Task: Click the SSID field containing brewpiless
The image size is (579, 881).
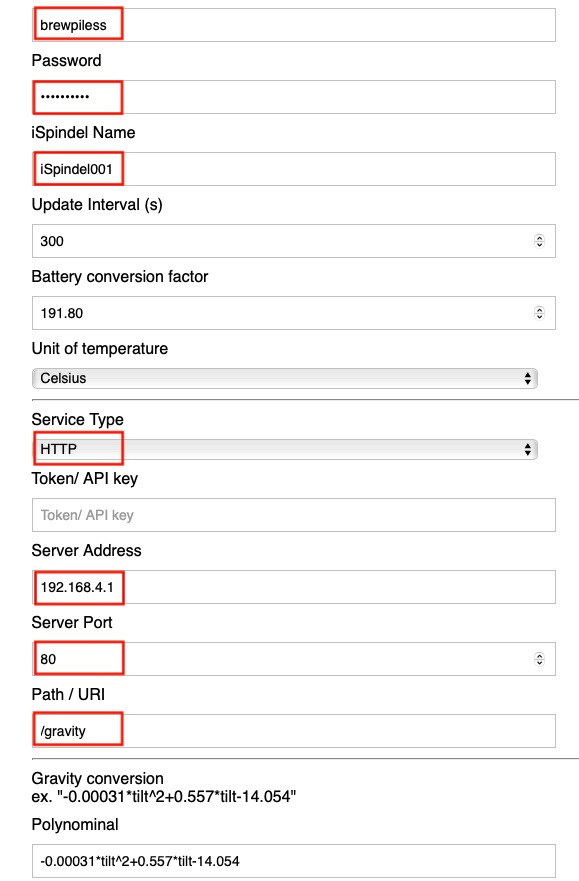Action: coord(294,25)
